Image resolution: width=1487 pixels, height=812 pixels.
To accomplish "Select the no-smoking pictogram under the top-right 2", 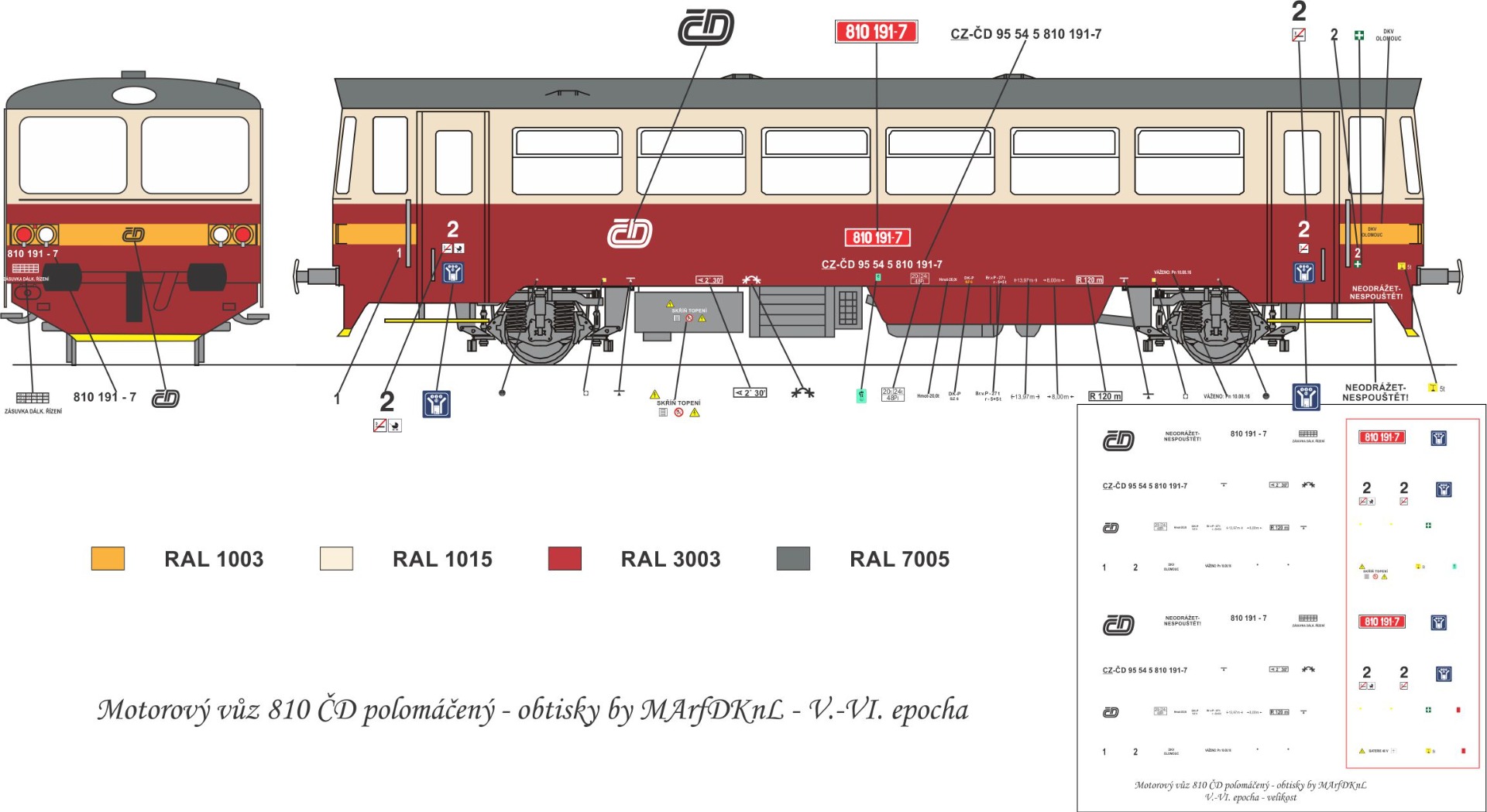I will point(1299,35).
